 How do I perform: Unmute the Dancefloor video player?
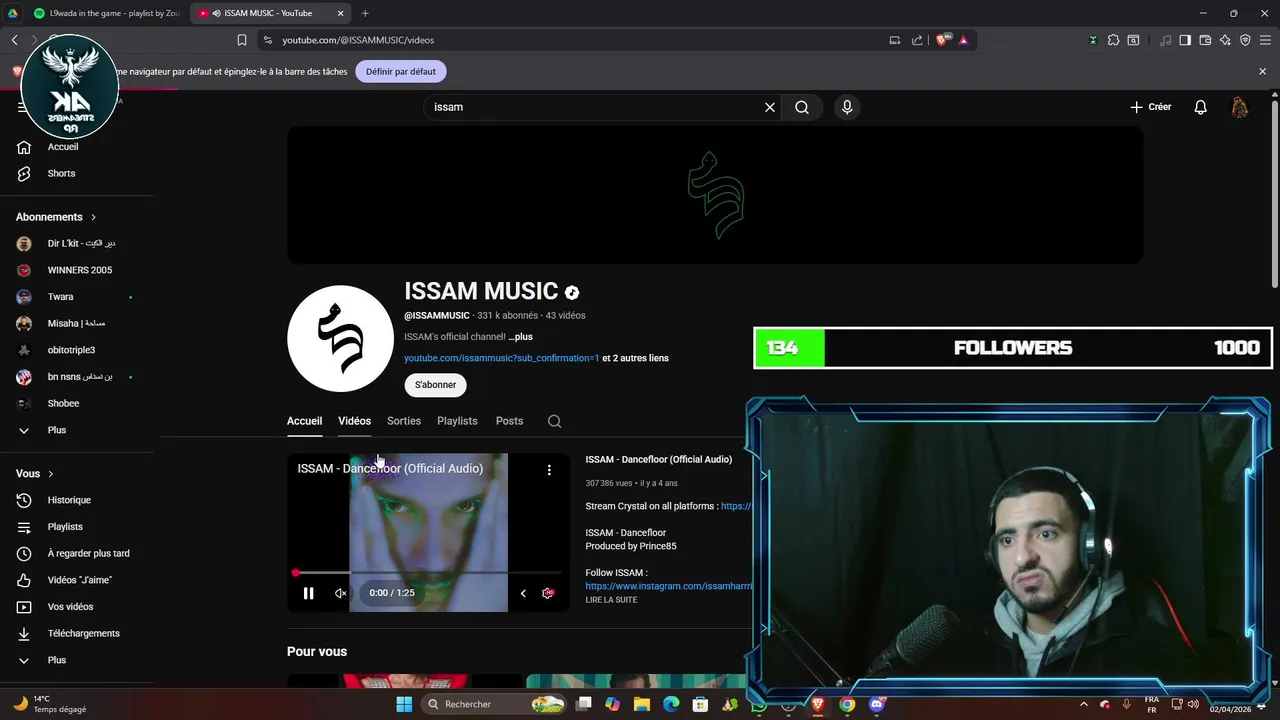(x=340, y=593)
